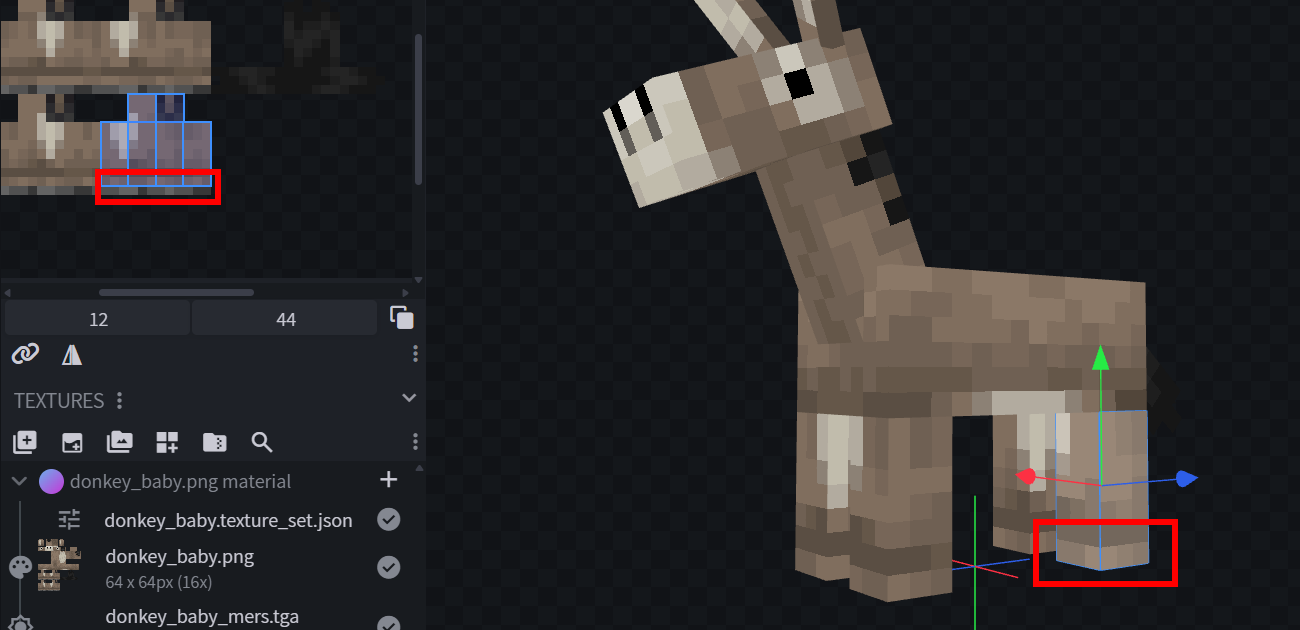Click the import texture image icon
Image resolution: width=1300 pixels, height=630 pixels.
coord(72,442)
